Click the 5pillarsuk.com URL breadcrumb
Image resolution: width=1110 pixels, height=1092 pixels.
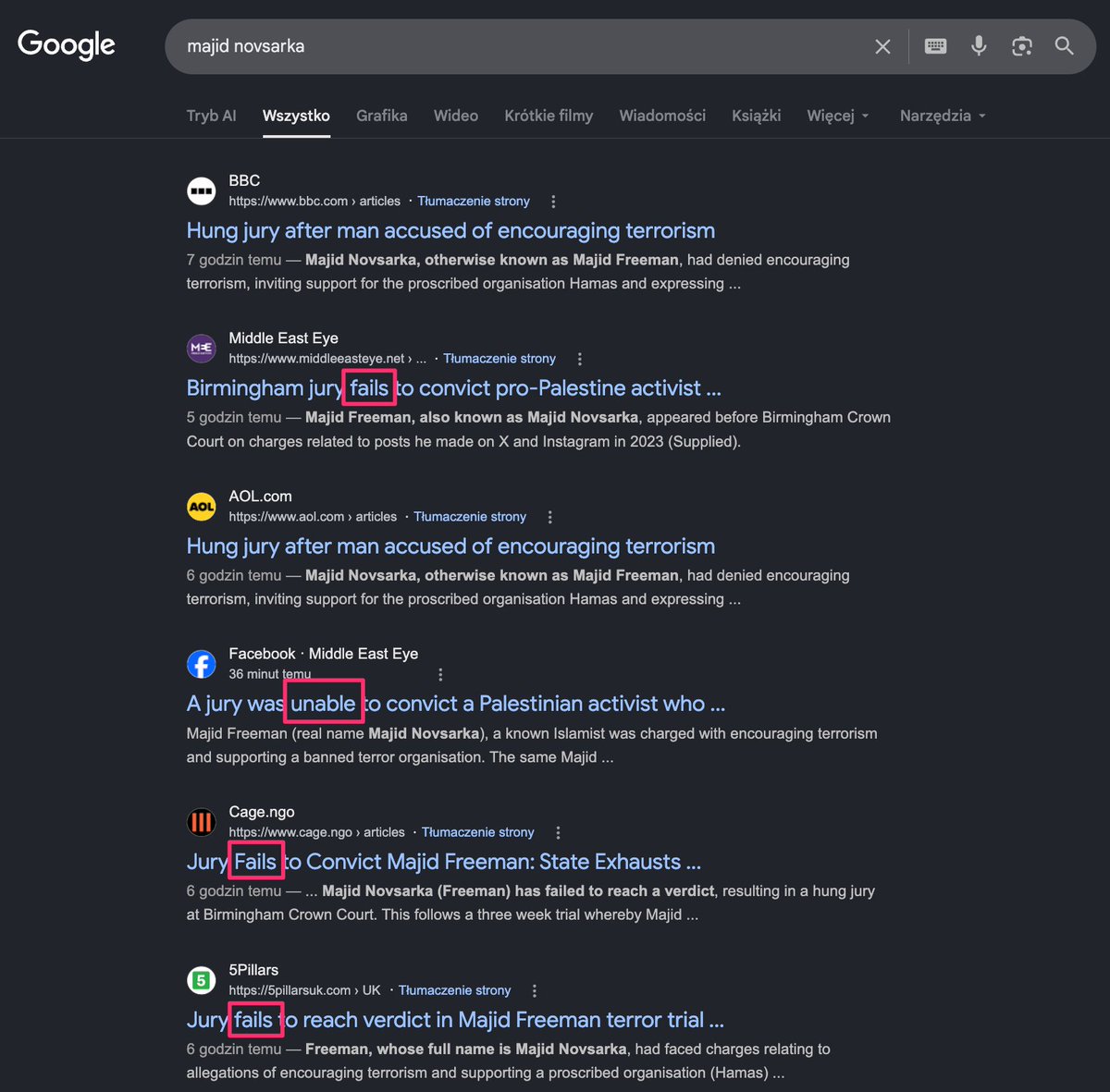pos(304,989)
